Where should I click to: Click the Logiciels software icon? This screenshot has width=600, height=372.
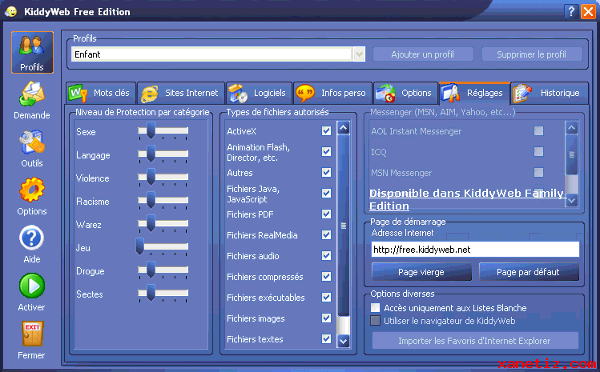pyautogui.click(x=238, y=93)
